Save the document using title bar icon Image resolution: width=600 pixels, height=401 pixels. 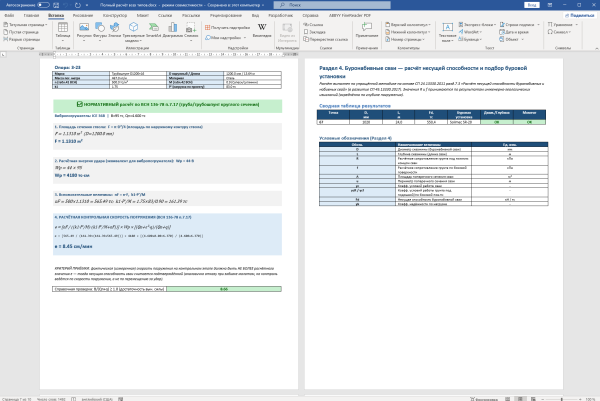click(x=56, y=5)
